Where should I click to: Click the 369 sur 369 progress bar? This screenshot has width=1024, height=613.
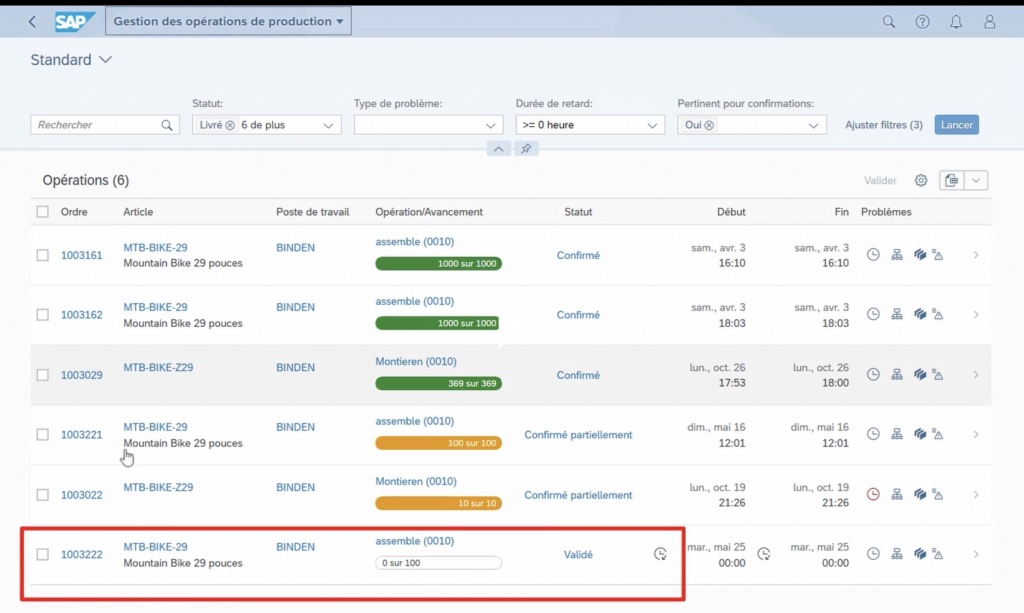438,383
